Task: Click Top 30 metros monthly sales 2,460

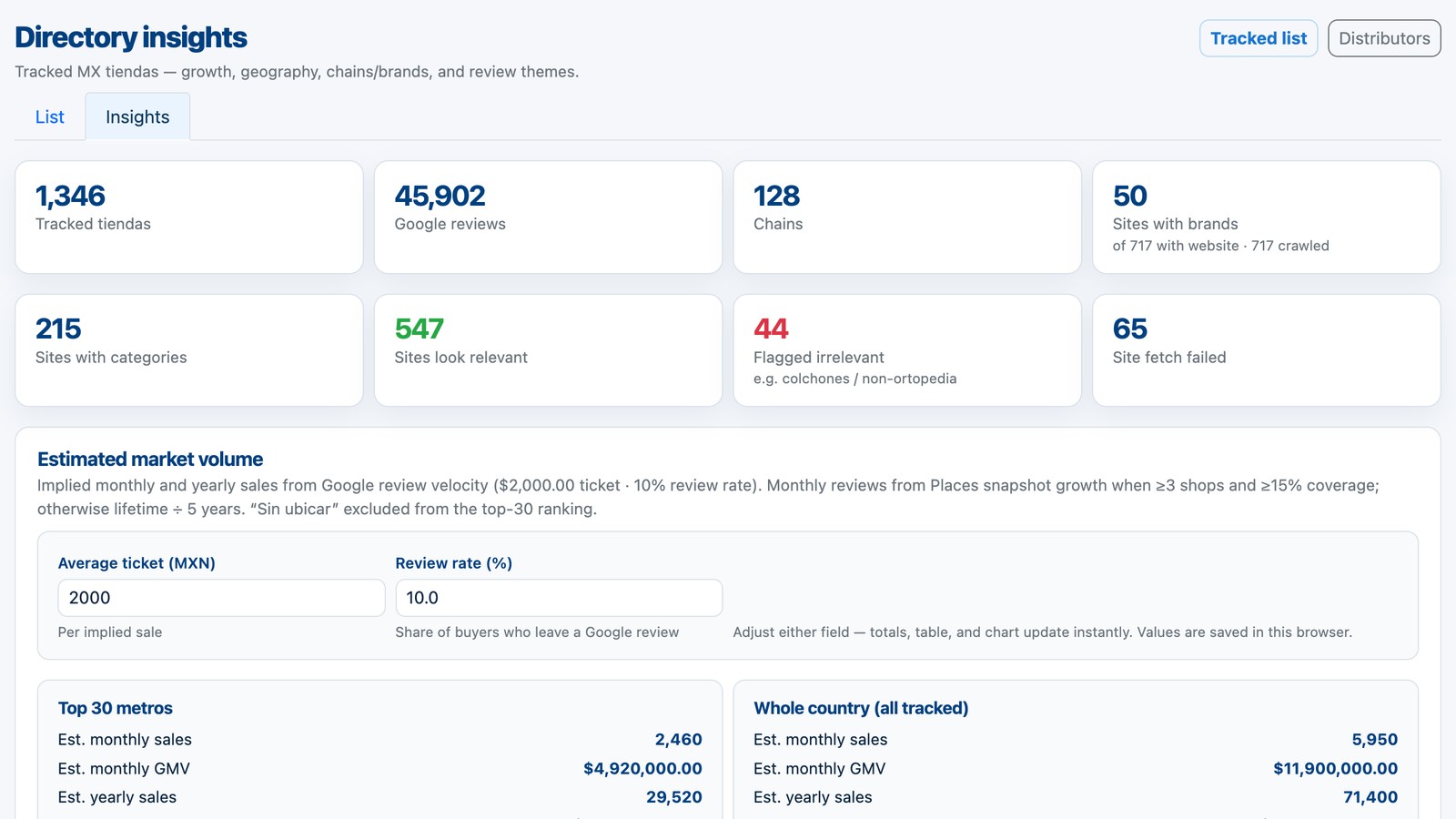Action: click(678, 740)
